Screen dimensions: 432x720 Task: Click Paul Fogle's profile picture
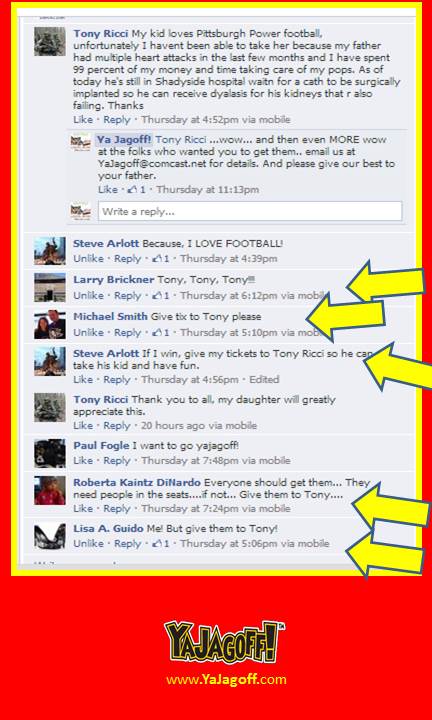pyautogui.click(x=50, y=453)
